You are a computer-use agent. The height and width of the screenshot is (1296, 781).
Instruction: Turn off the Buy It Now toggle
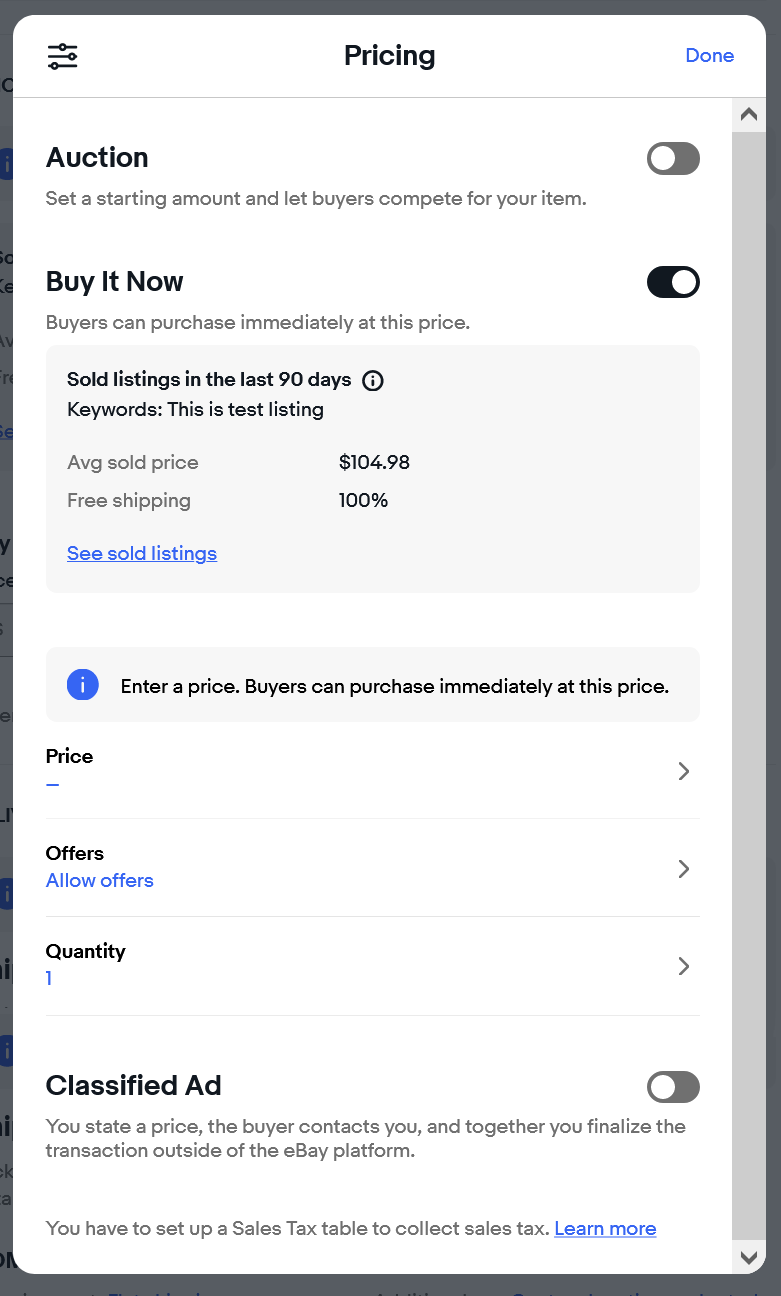tap(673, 282)
